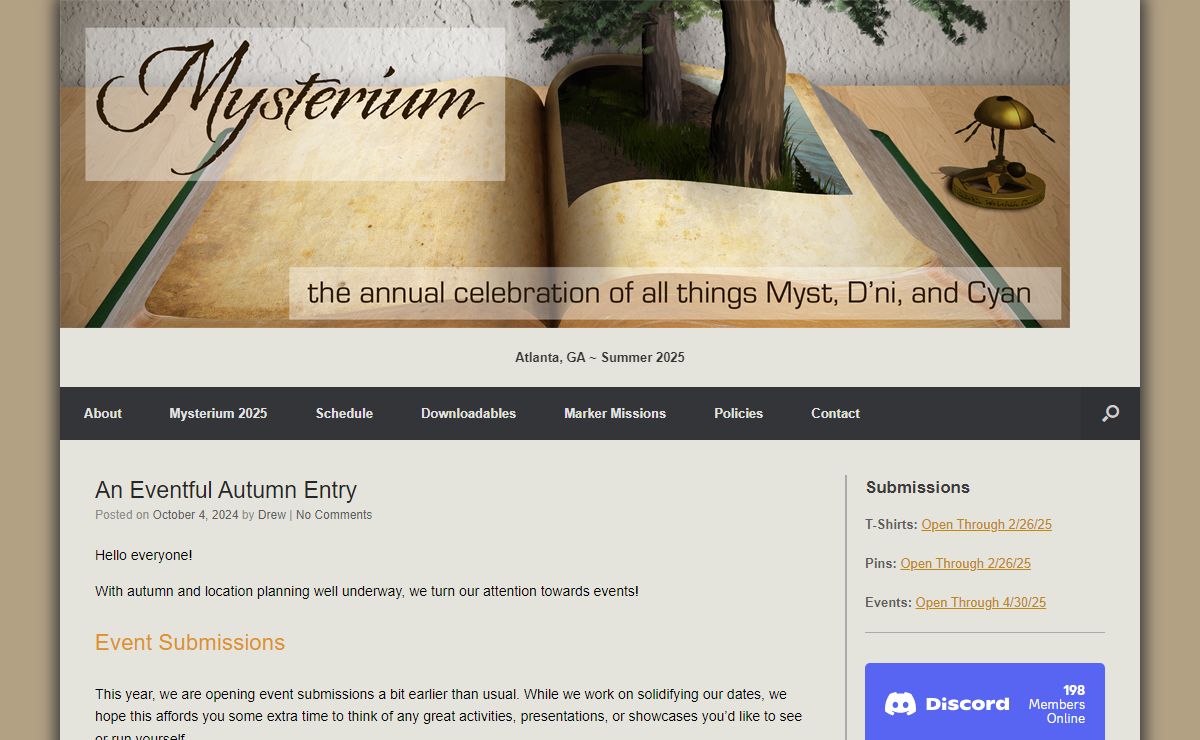This screenshot has height=740, width=1200.
Task: Open the Pins Open Through 2/26/25 link
Action: 965,563
